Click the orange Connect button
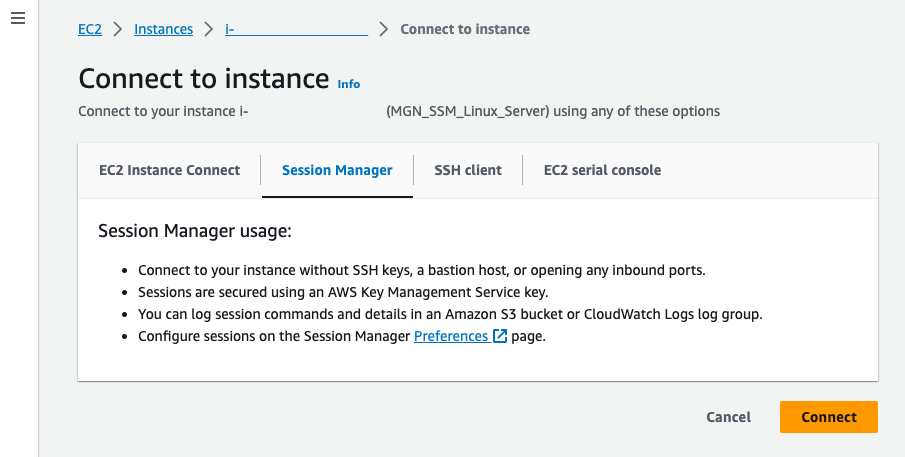905x457 pixels. [829, 417]
